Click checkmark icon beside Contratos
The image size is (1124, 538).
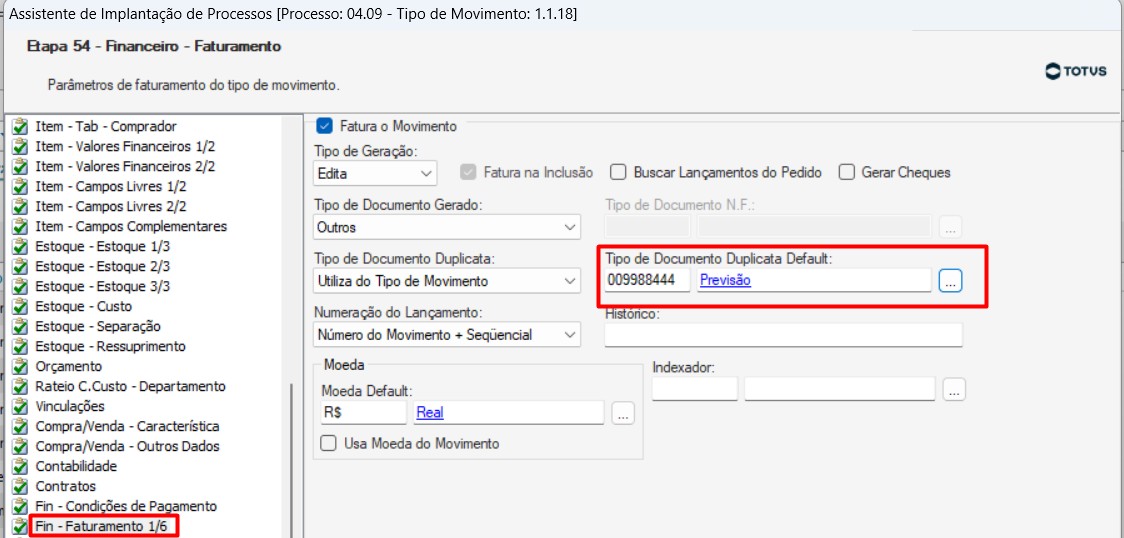tap(21, 487)
